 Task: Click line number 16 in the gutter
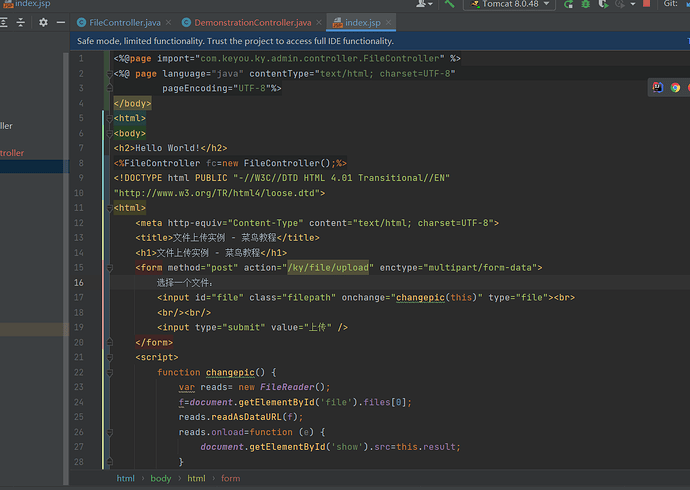pyautogui.click(x=79, y=282)
